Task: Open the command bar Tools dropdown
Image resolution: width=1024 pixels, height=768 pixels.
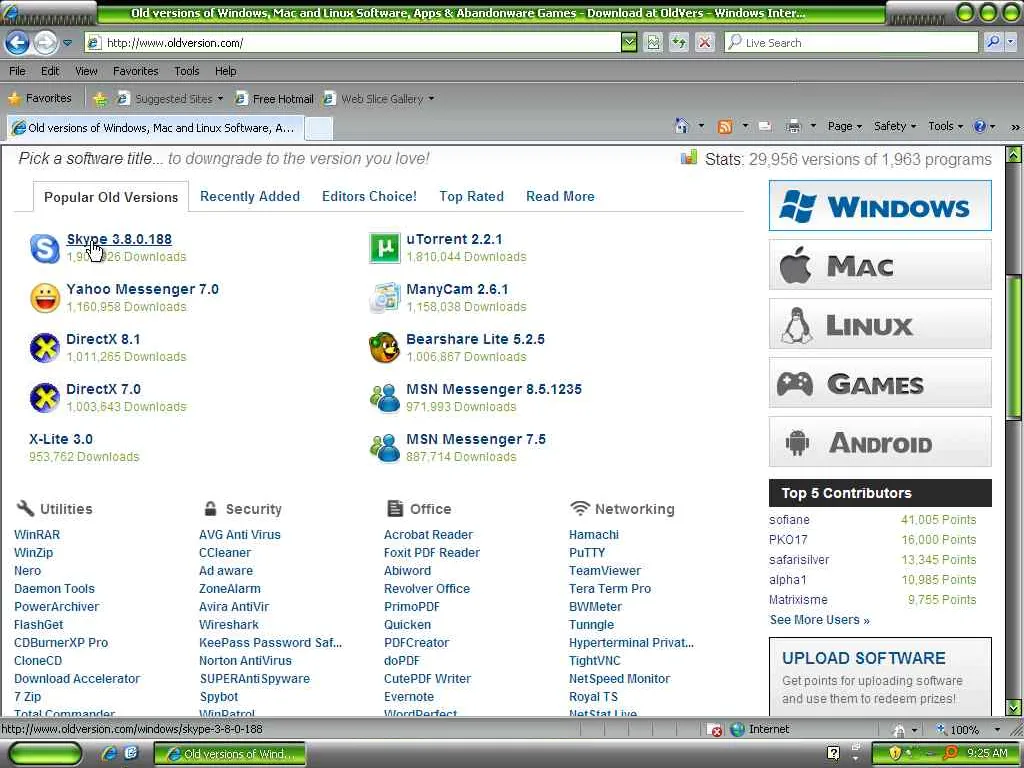Action: point(945,126)
